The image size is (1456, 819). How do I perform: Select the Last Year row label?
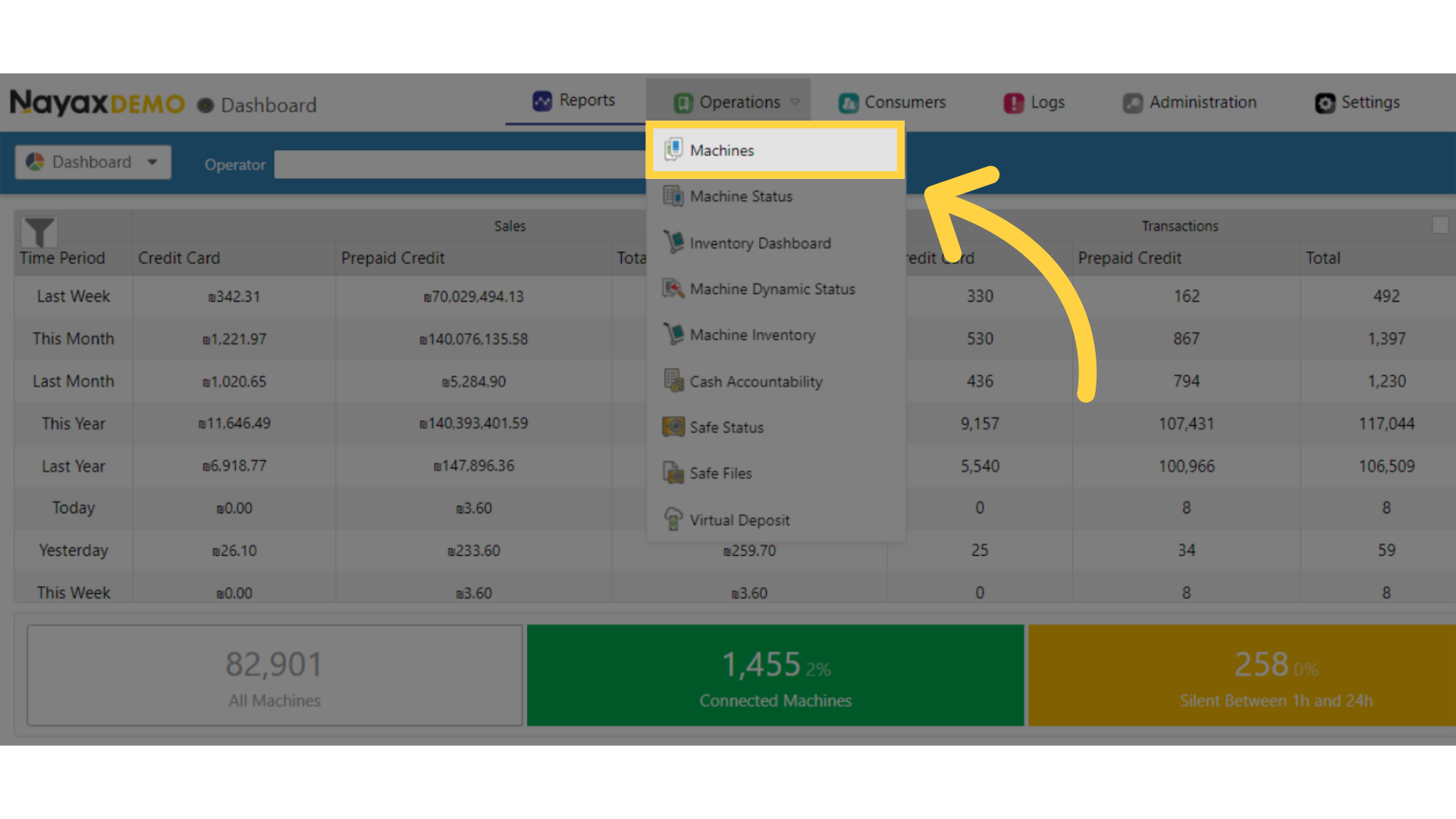(74, 466)
